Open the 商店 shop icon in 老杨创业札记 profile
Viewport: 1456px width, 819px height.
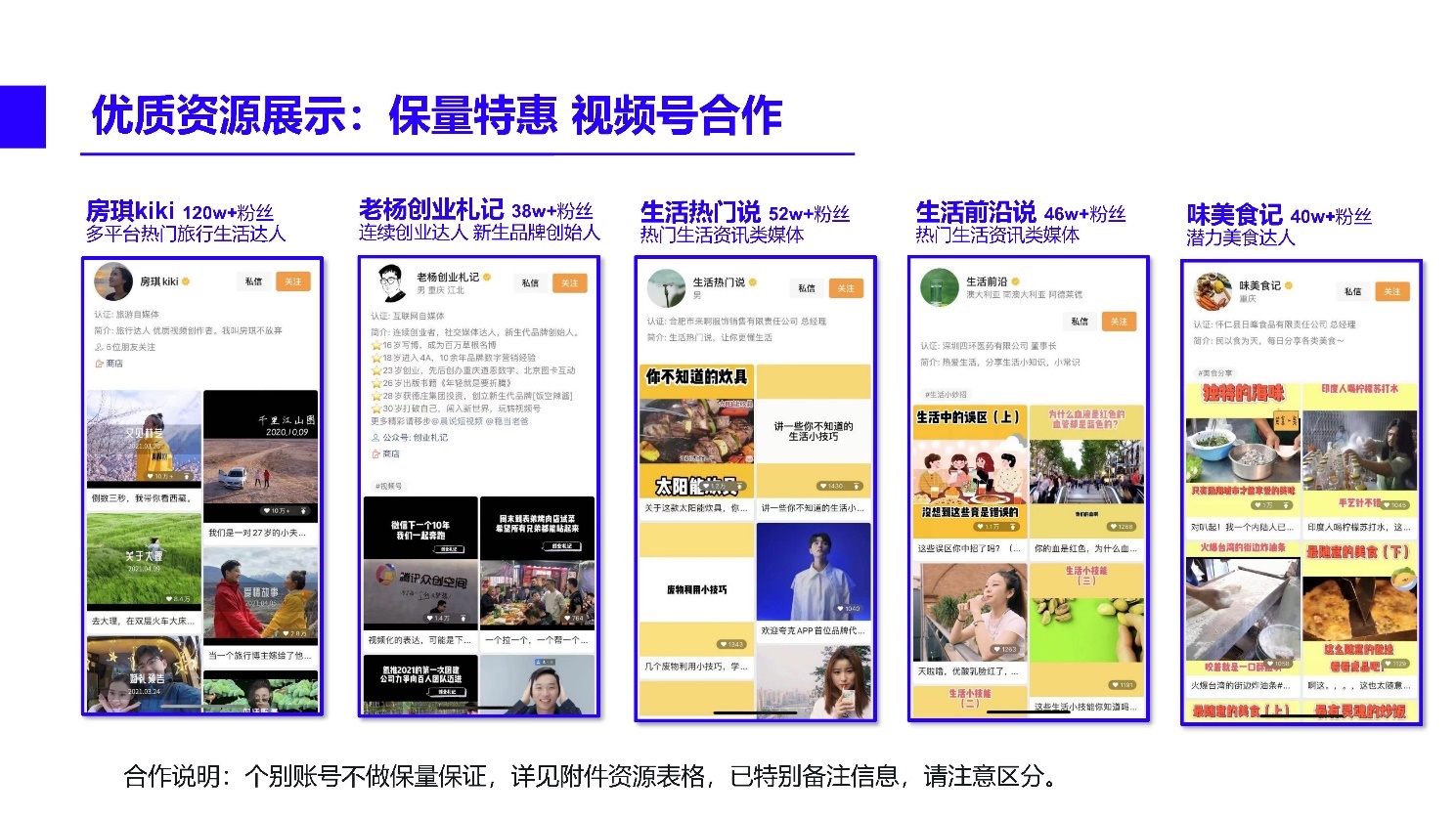tap(375, 454)
